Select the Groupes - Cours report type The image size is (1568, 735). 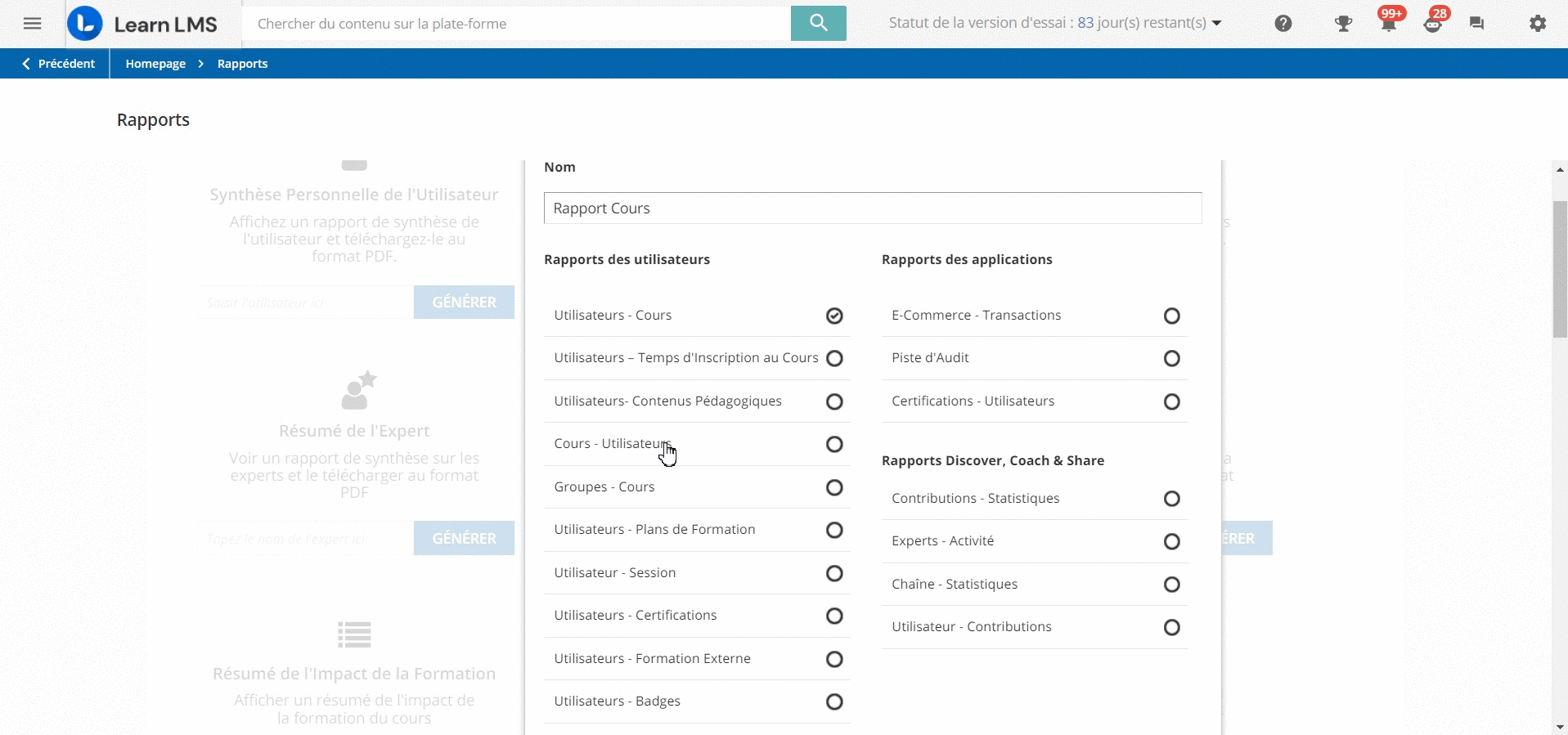click(833, 487)
